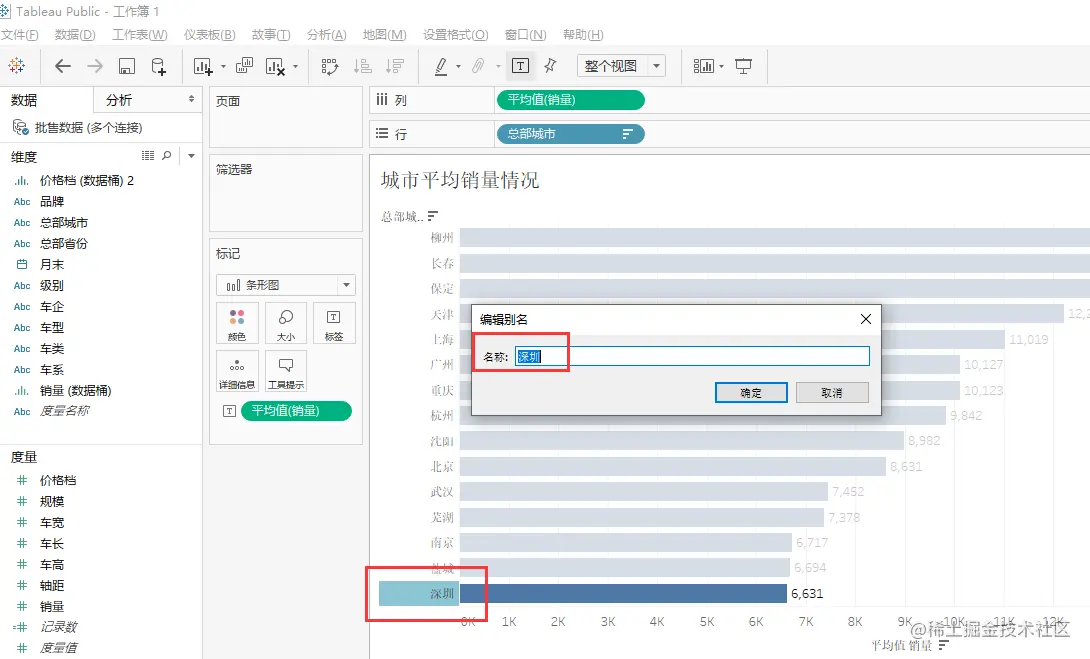
Task: Open the 仪表板(B) menu
Action: [x=209, y=35]
